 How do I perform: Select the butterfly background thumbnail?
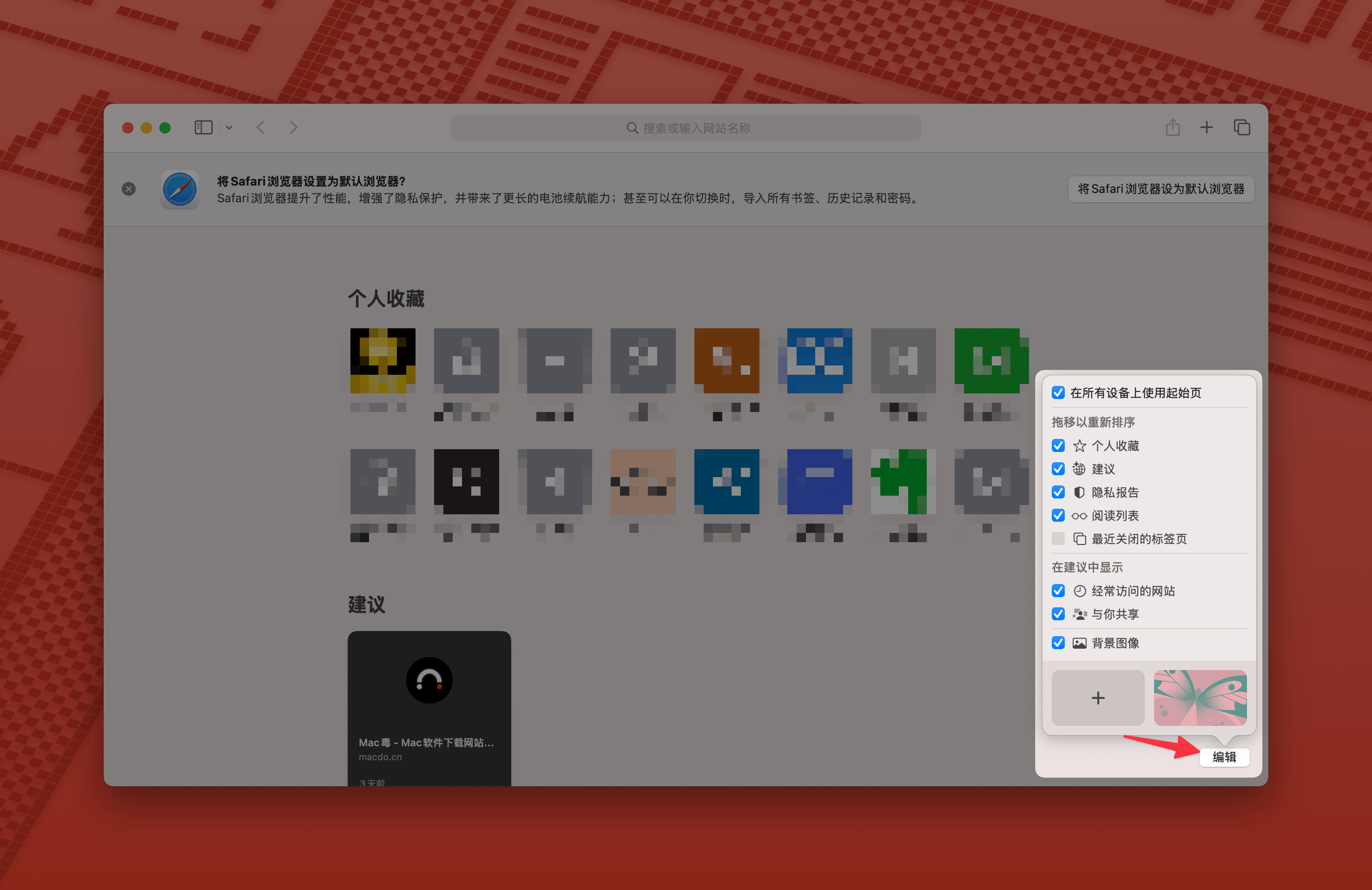[1200, 698]
